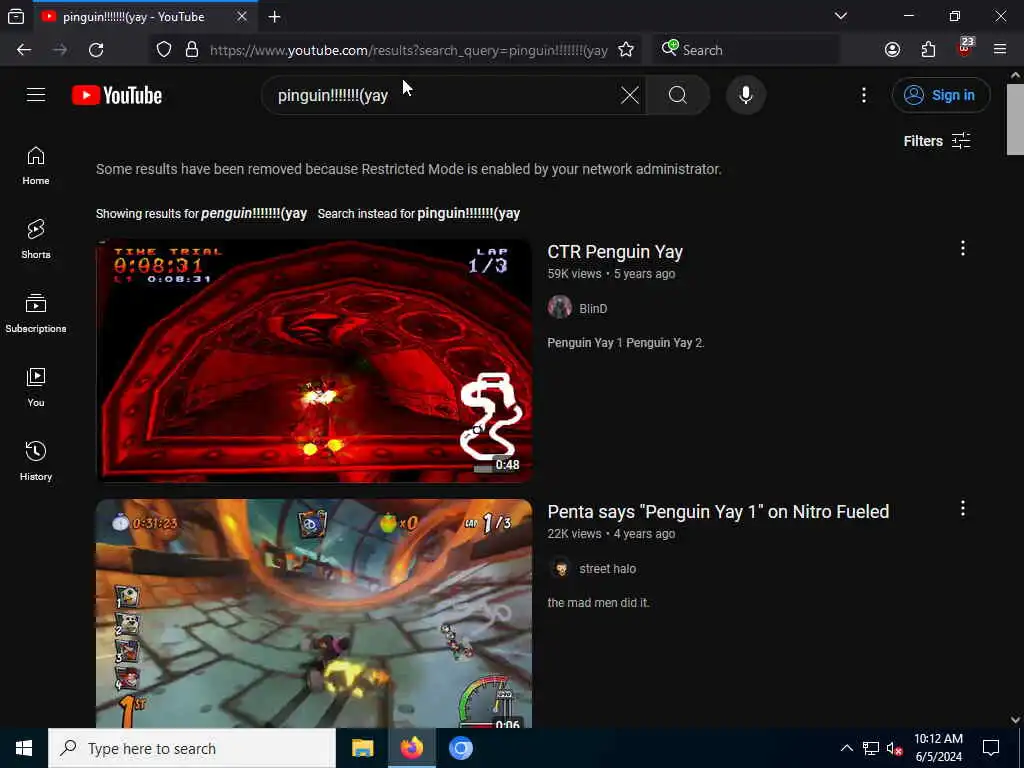Open the YouTube hamburger guide menu
Screen dimensions: 1024x768
pos(36,95)
